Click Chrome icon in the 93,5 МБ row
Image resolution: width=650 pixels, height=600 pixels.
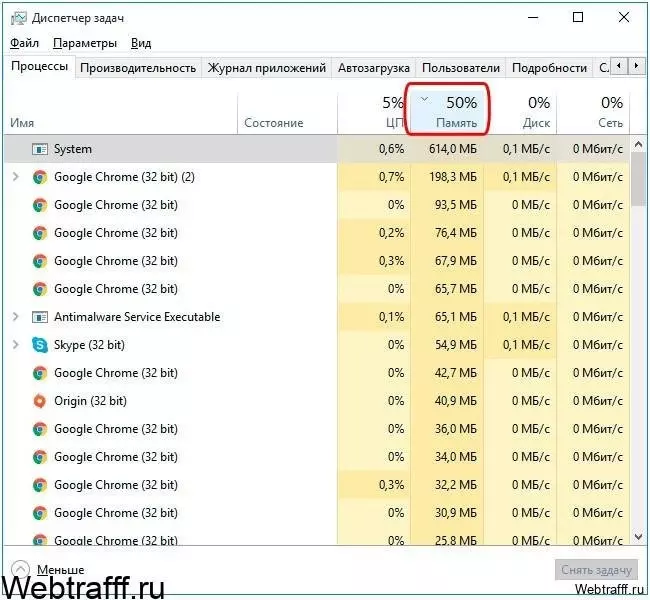coord(40,205)
